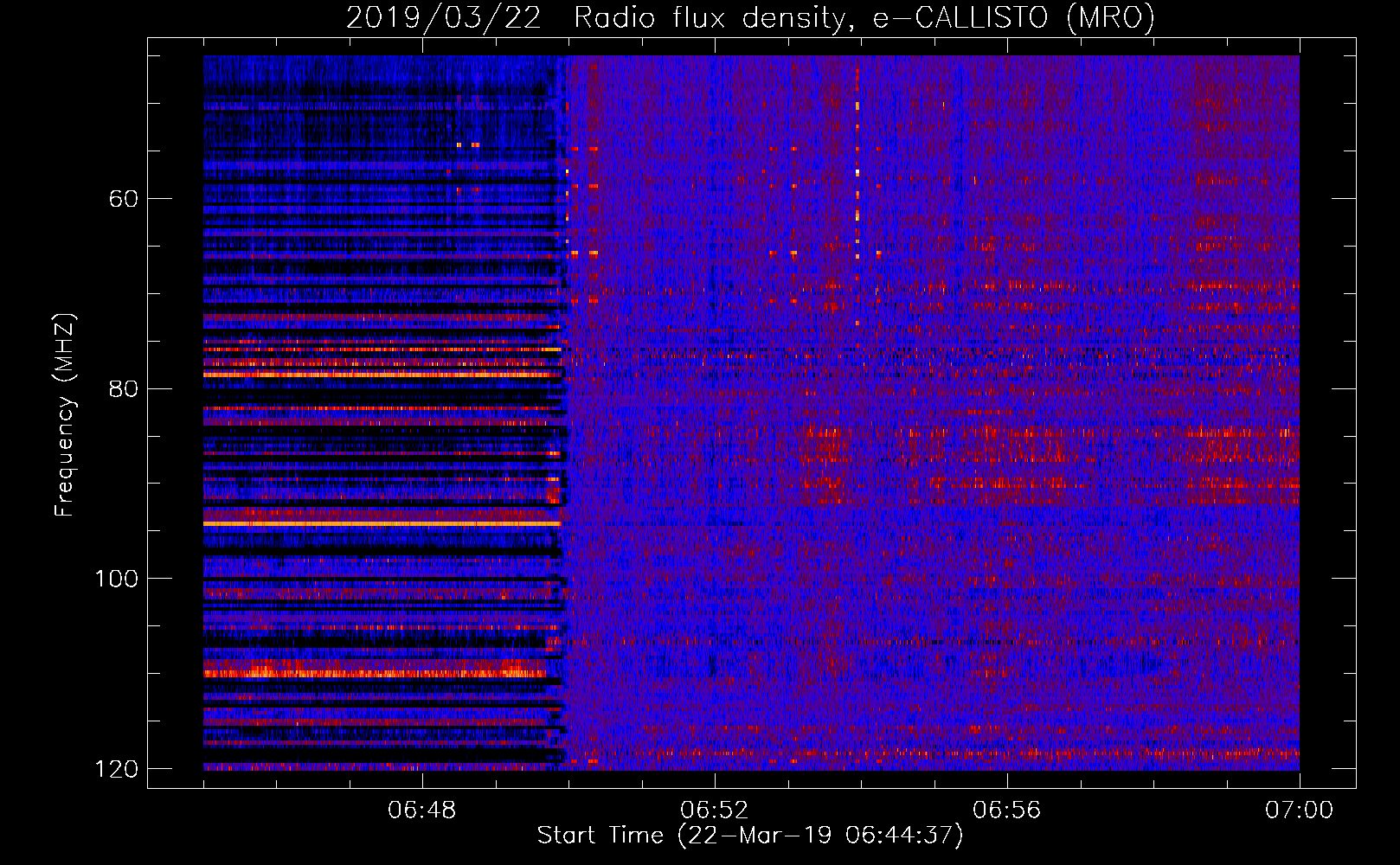Click the 80 frequency tick label
The height and width of the screenshot is (865, 1400).
[124, 388]
